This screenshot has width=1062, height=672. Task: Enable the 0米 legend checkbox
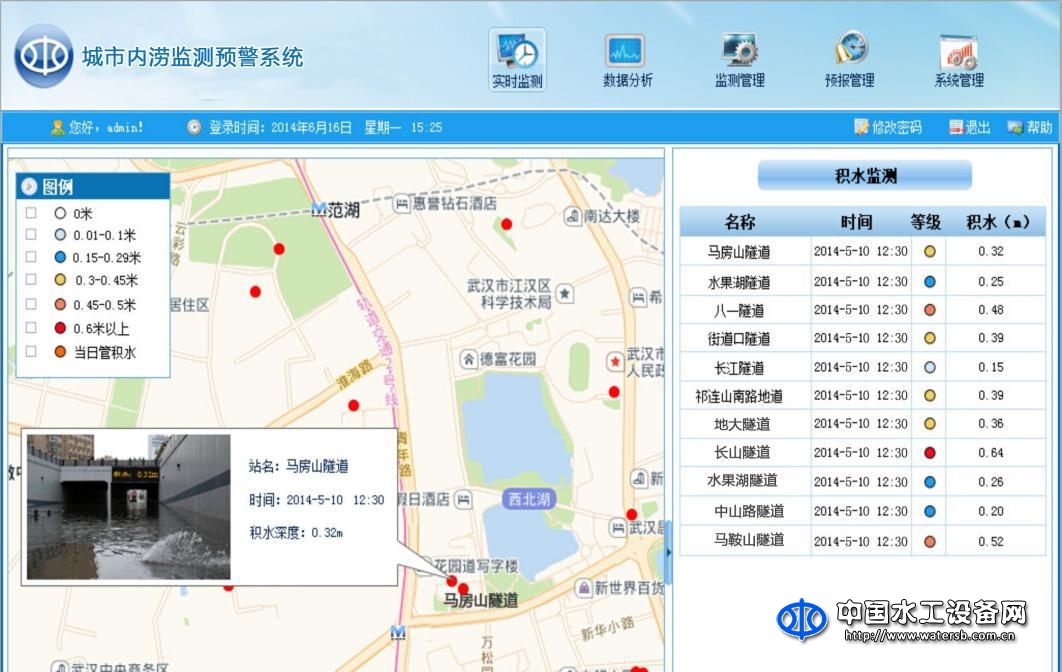[31, 212]
